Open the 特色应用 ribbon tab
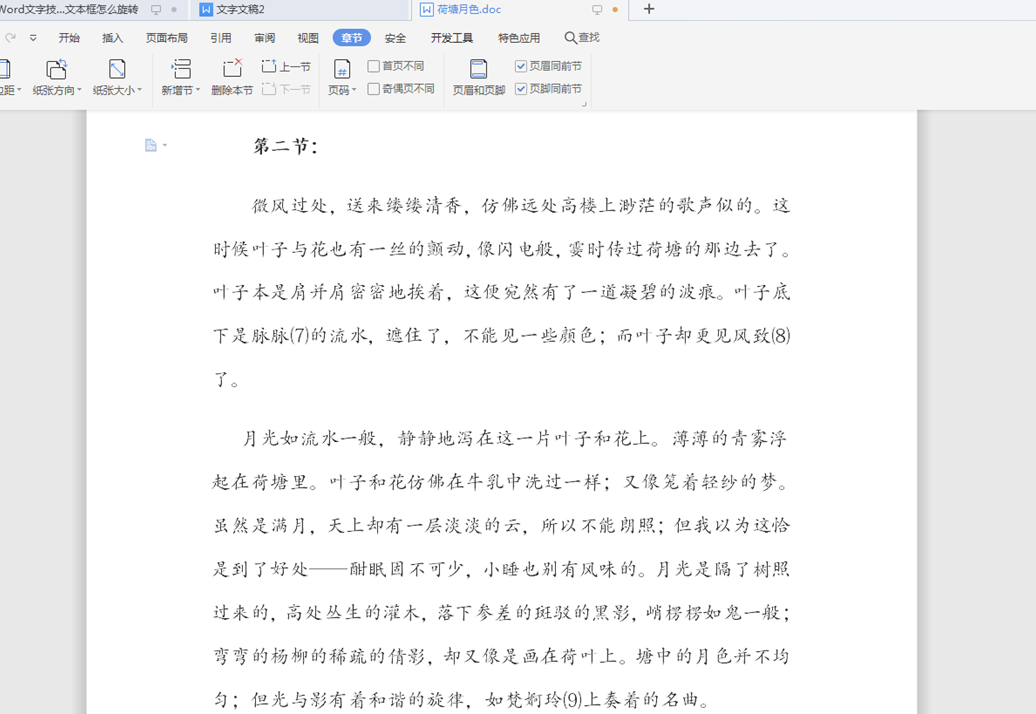Viewport: 1036px width, 714px height. click(x=519, y=38)
